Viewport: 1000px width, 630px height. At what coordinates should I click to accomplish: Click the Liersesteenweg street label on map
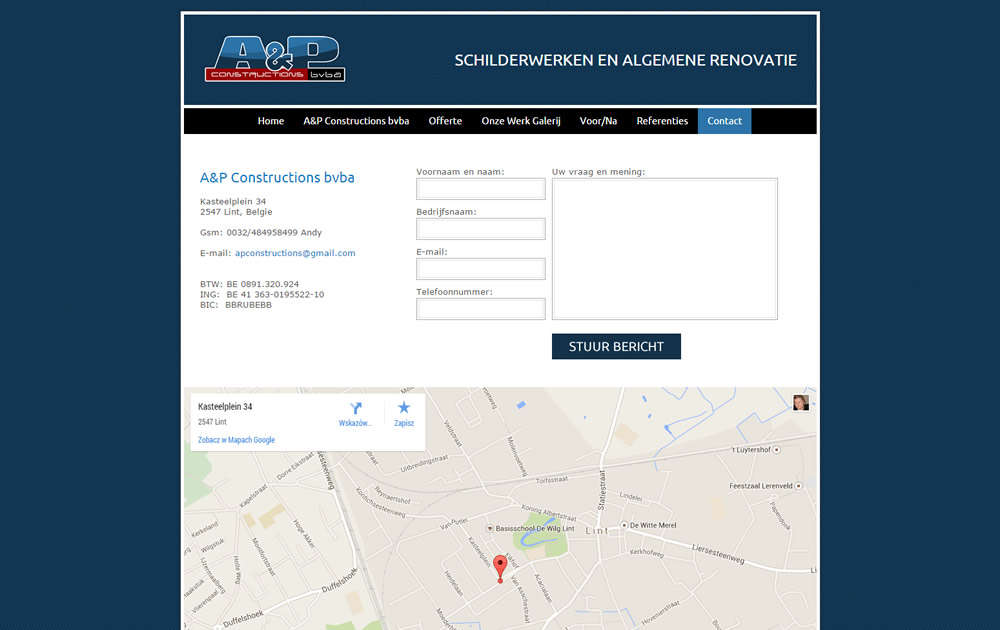pyautogui.click(x=719, y=553)
